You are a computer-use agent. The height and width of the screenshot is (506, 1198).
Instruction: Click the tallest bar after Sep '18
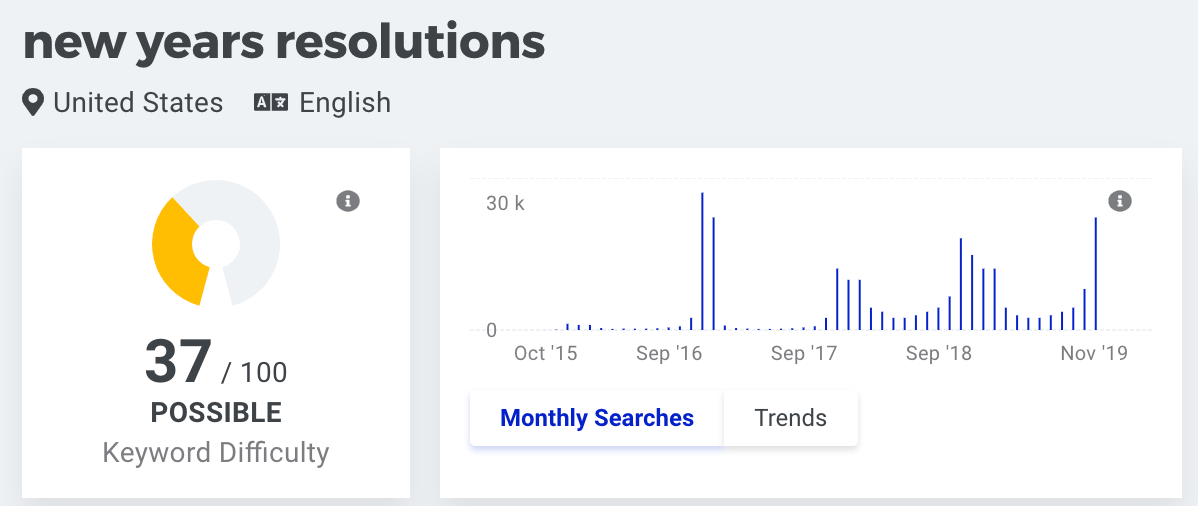click(960, 284)
